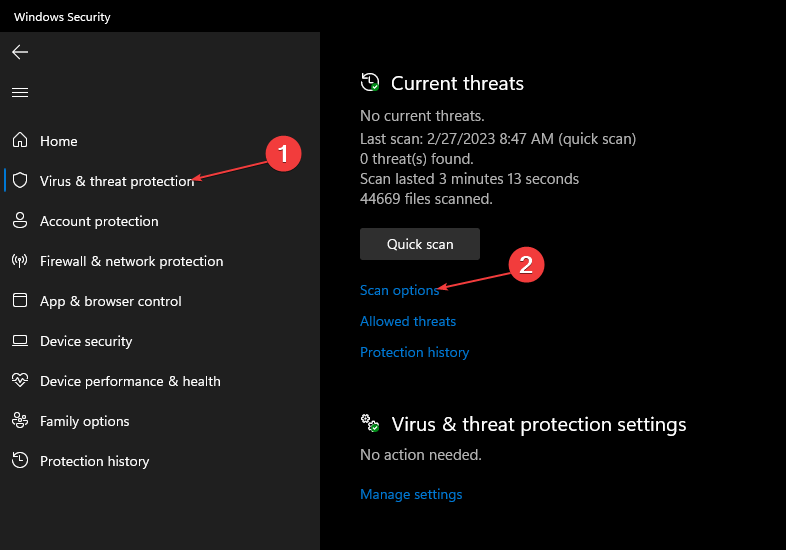Start a Quick scan

point(420,244)
